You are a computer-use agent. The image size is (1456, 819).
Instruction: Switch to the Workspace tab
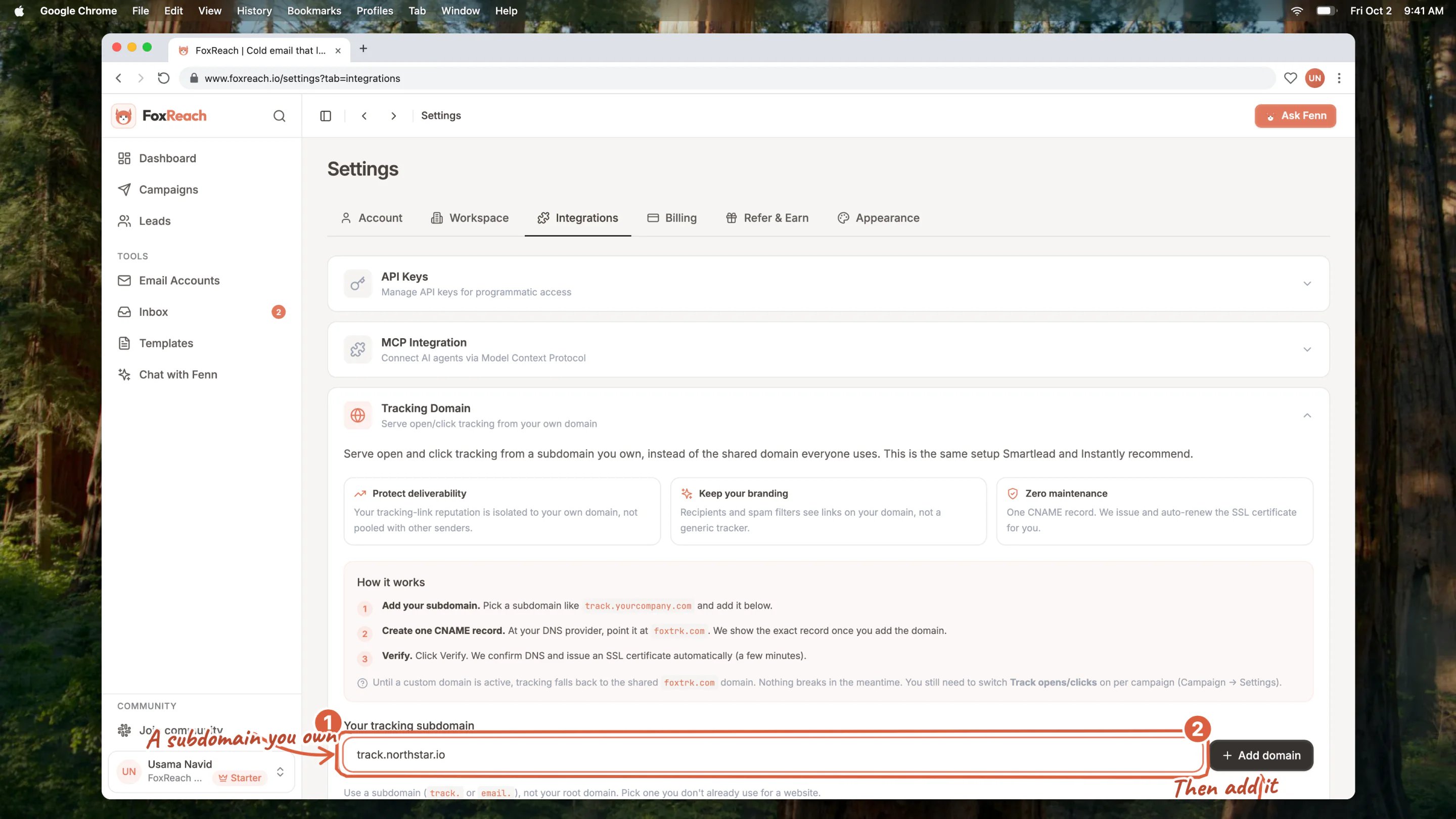(x=470, y=218)
